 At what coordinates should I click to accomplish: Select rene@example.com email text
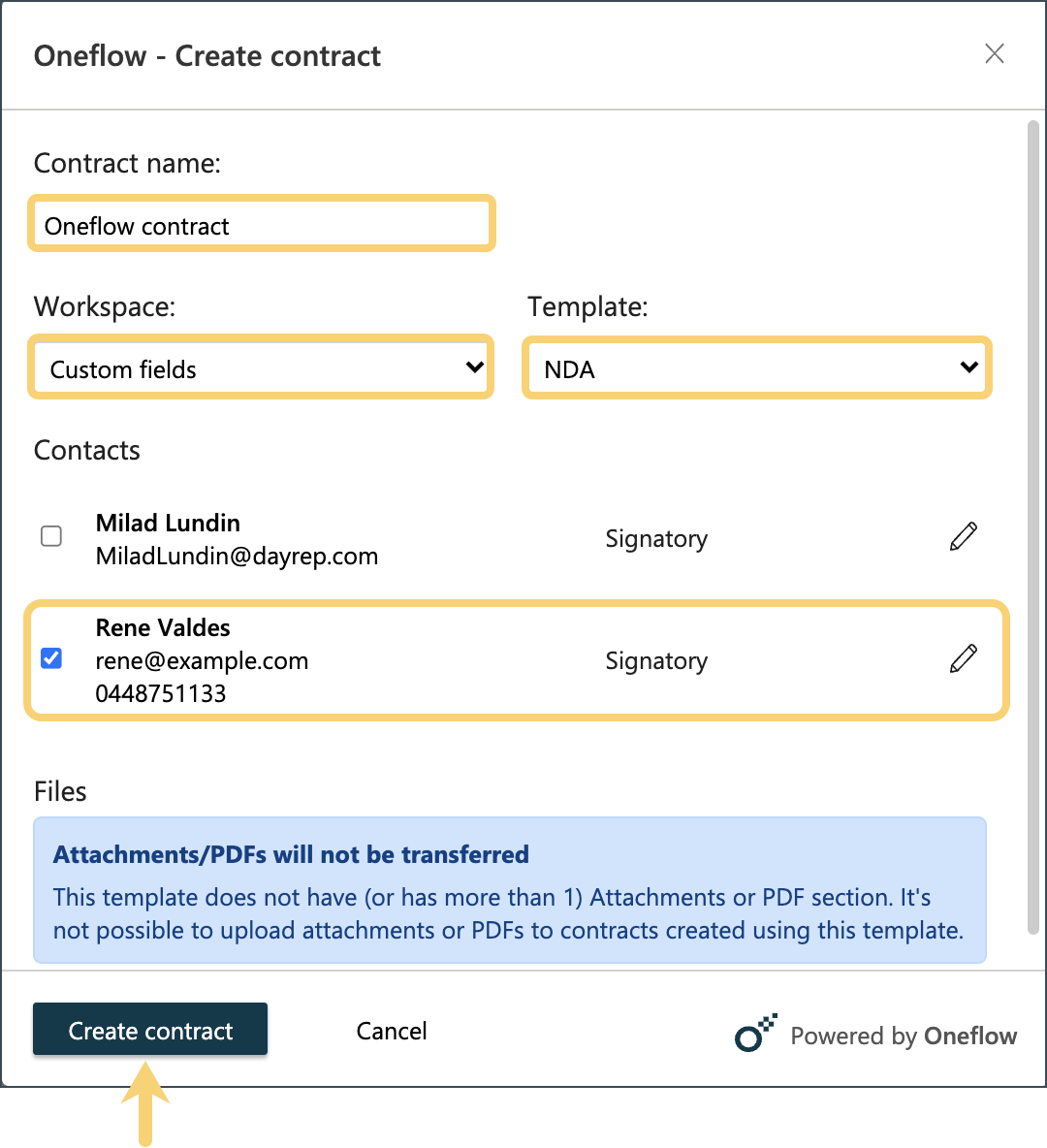pos(202,661)
